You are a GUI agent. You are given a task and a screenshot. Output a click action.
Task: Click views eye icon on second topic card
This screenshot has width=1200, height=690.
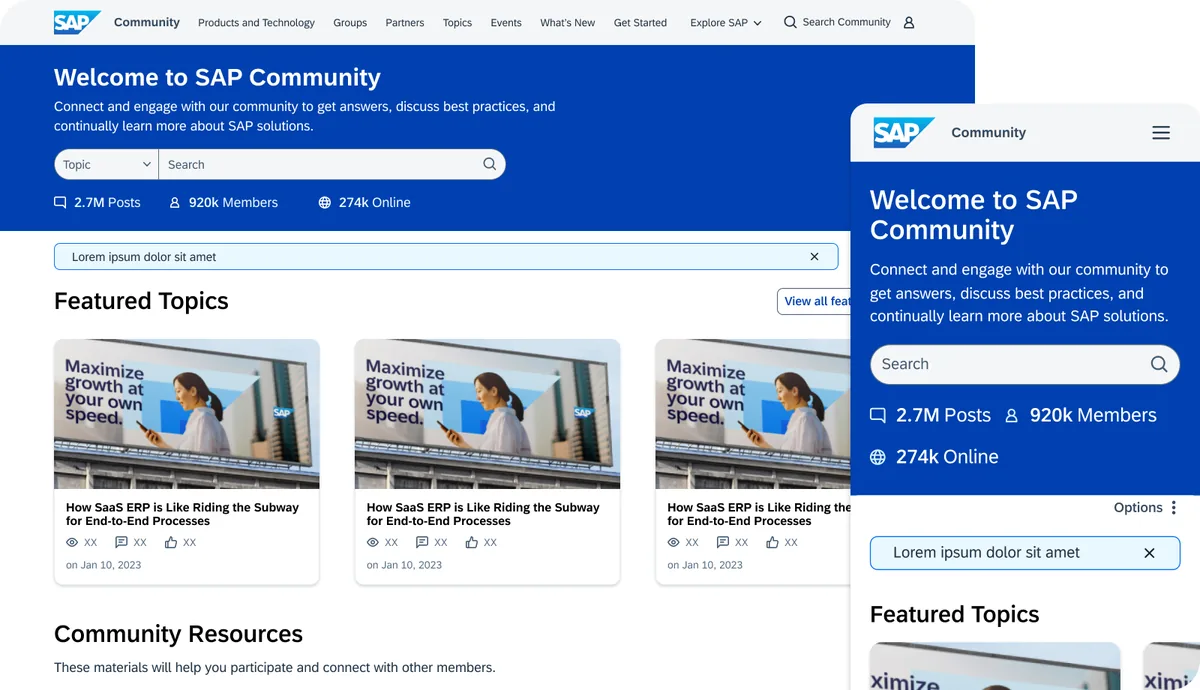point(373,542)
